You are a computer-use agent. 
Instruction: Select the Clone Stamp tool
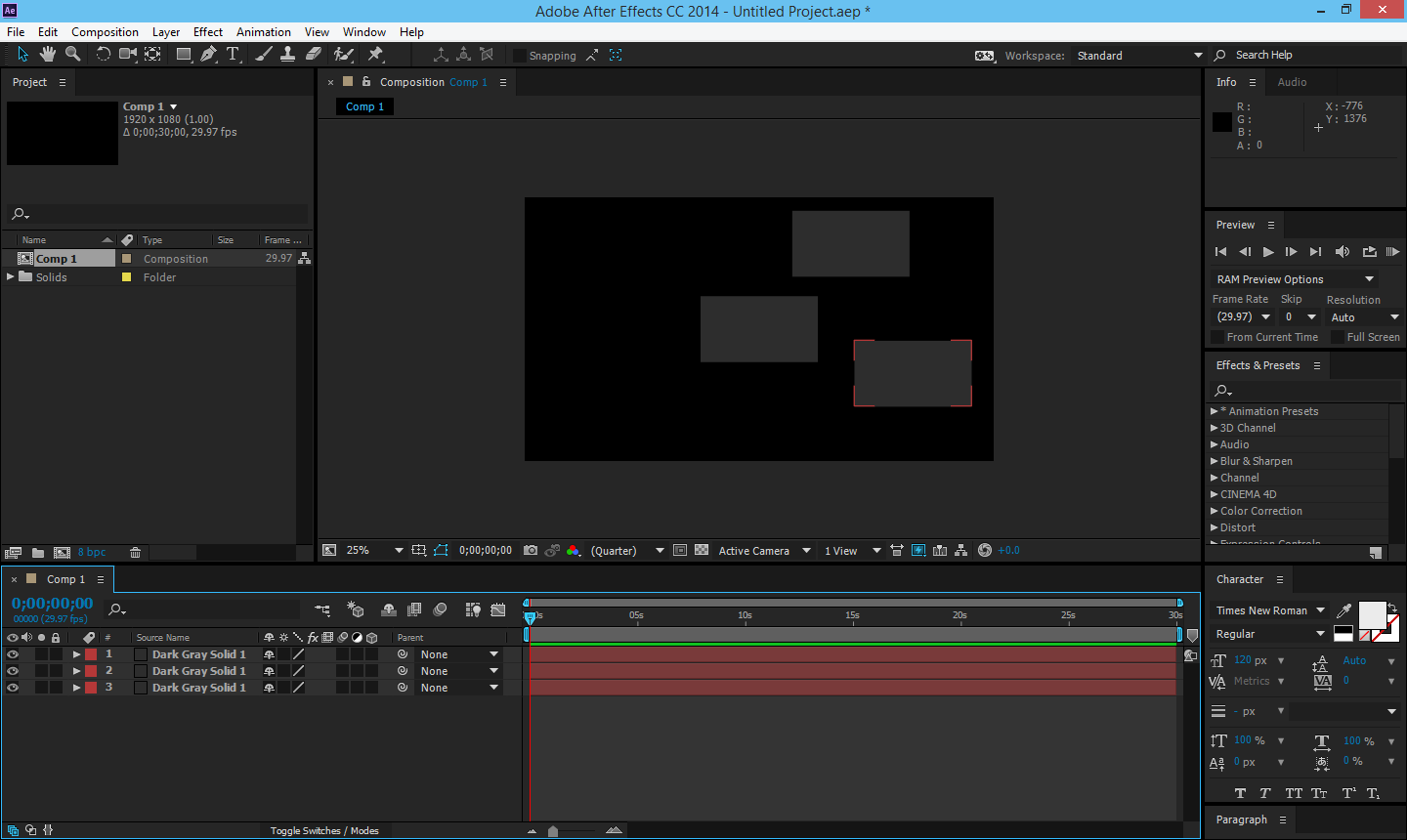pyautogui.click(x=288, y=55)
